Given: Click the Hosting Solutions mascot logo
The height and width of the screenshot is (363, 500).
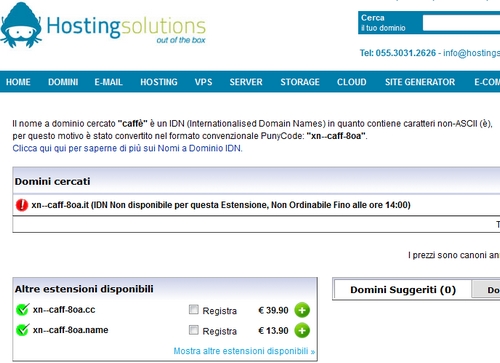Looking at the screenshot, I should [x=21, y=25].
